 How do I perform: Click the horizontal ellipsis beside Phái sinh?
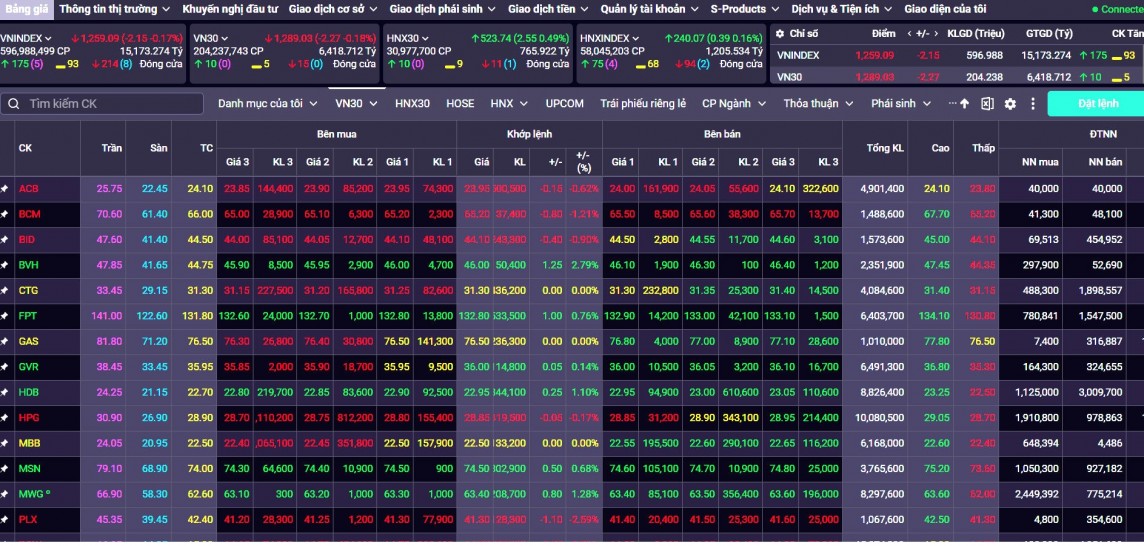[x=952, y=103]
